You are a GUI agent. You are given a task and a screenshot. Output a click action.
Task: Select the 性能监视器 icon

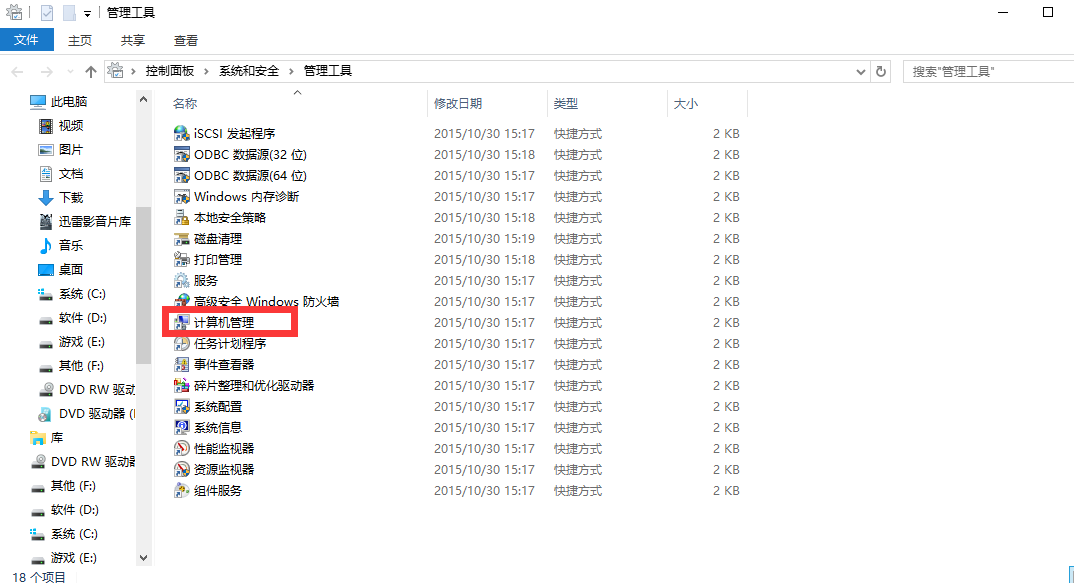tap(182, 448)
